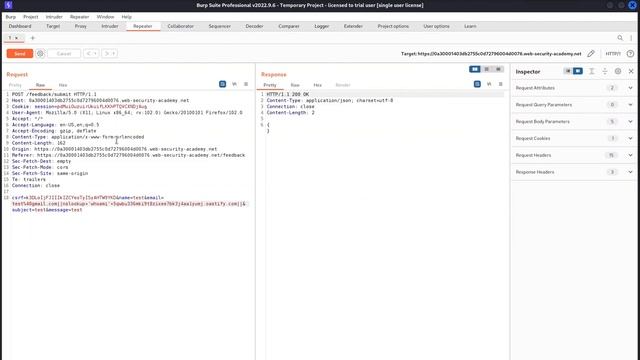Click the Cancel button
The height and width of the screenshot is (360, 640).
64,53
